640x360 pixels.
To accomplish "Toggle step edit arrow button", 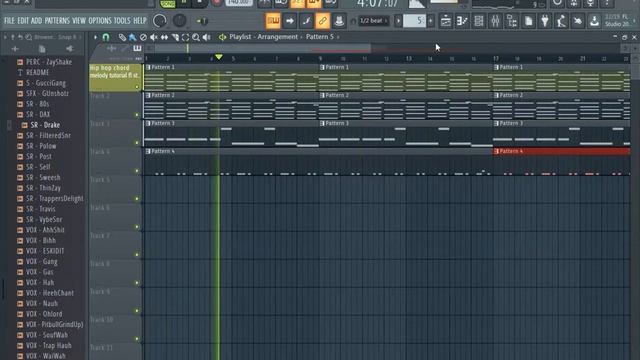I will pyautogui.click(x=289, y=21).
